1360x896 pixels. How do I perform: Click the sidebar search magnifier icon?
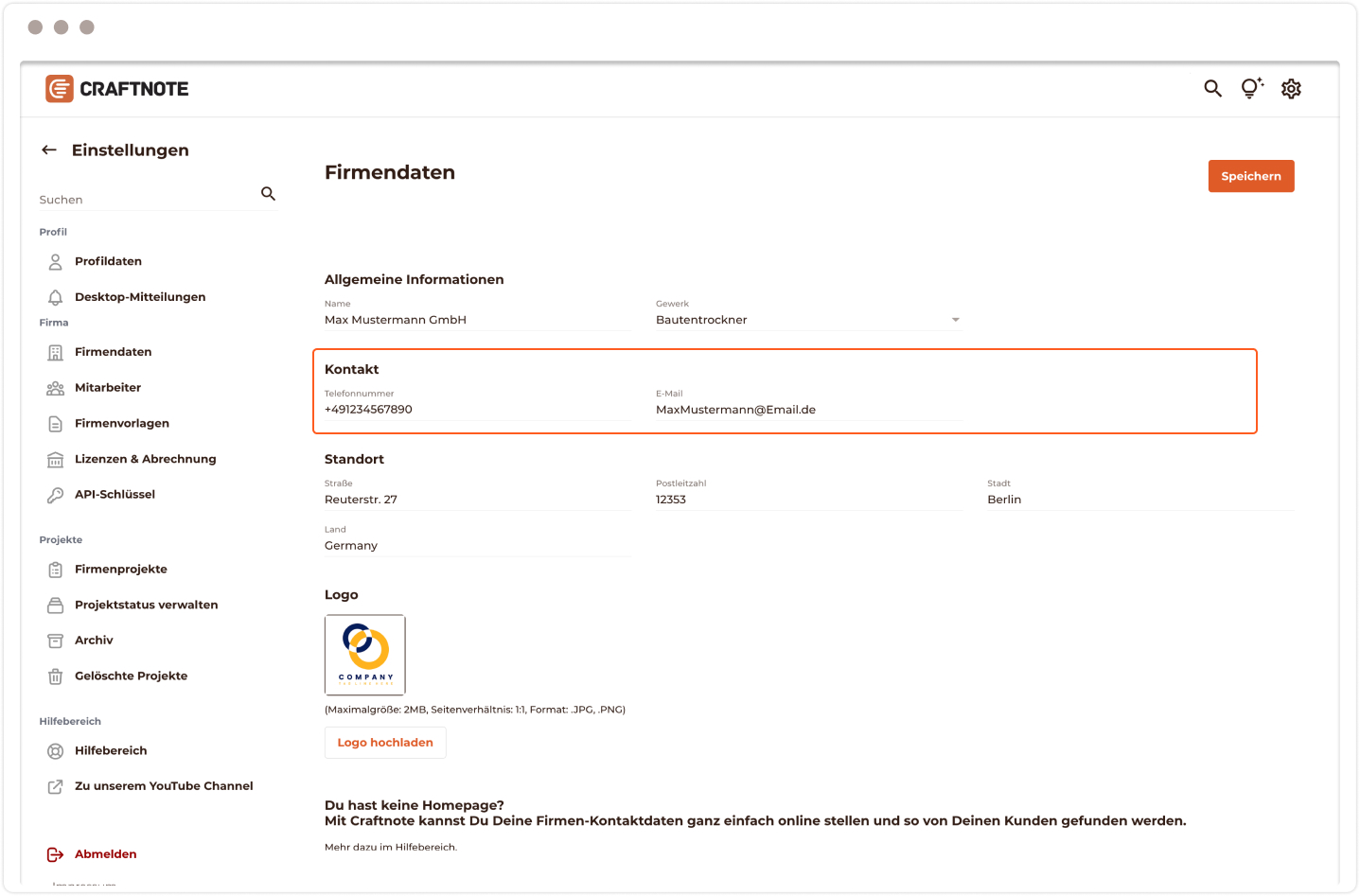268,194
